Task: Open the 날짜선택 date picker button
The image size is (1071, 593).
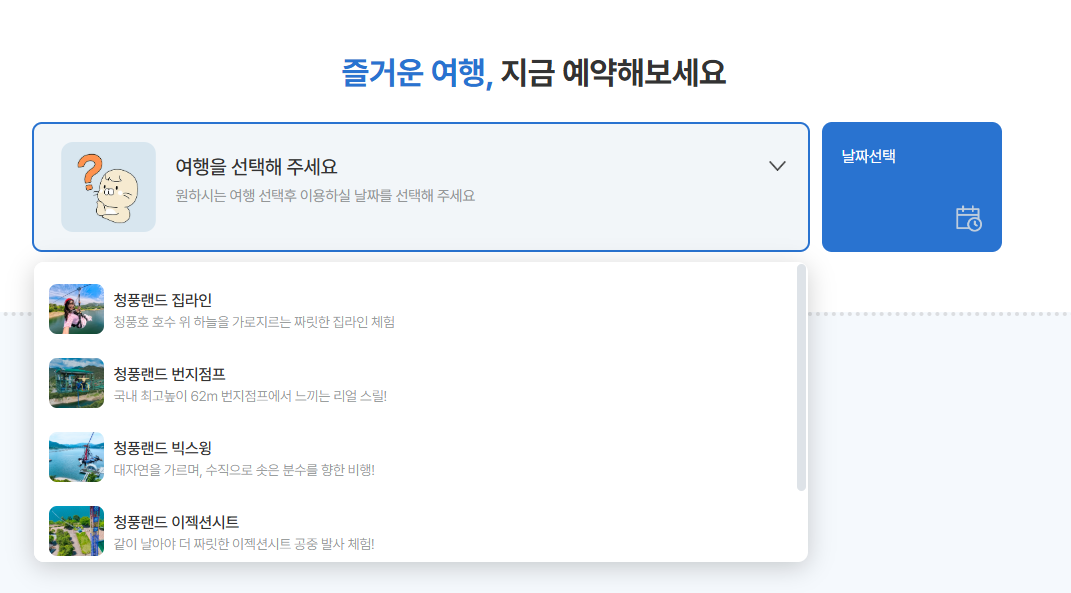Action: [911, 187]
